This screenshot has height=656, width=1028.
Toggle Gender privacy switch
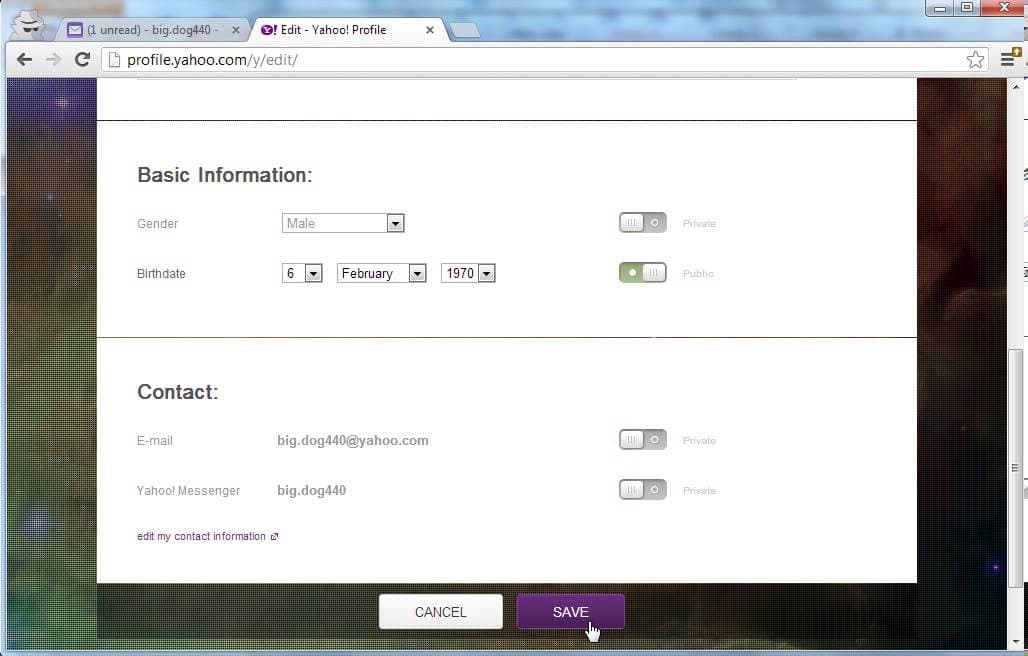[x=642, y=223]
